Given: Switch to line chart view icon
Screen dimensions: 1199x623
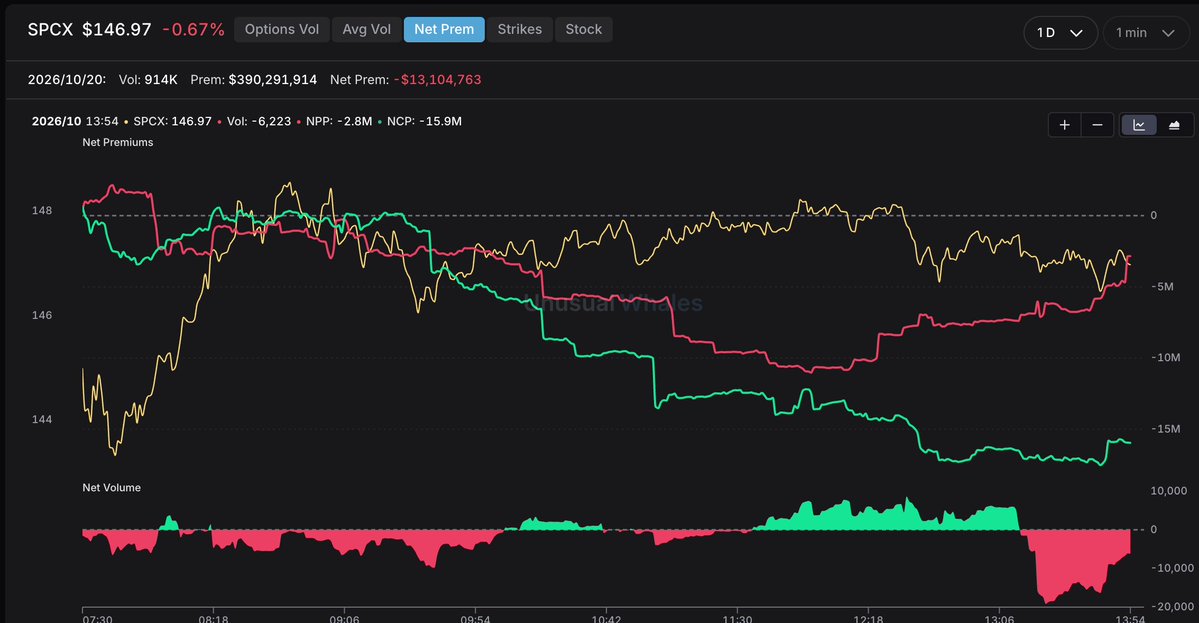Looking at the screenshot, I should click(1139, 125).
